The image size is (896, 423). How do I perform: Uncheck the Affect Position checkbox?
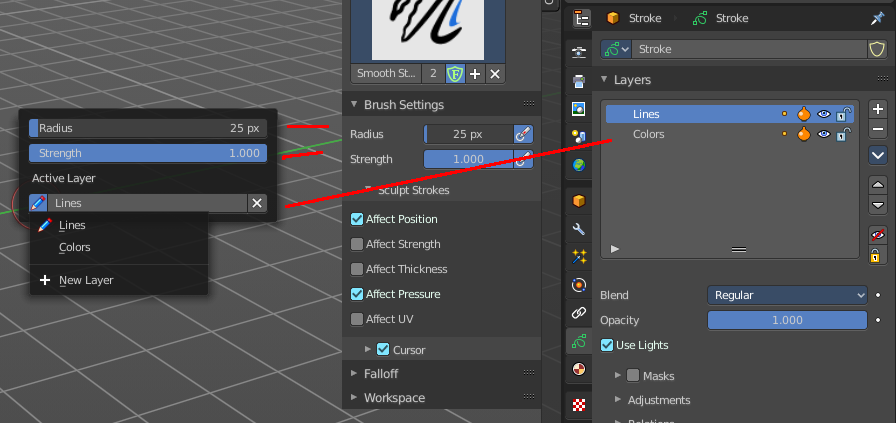pyautogui.click(x=357, y=219)
